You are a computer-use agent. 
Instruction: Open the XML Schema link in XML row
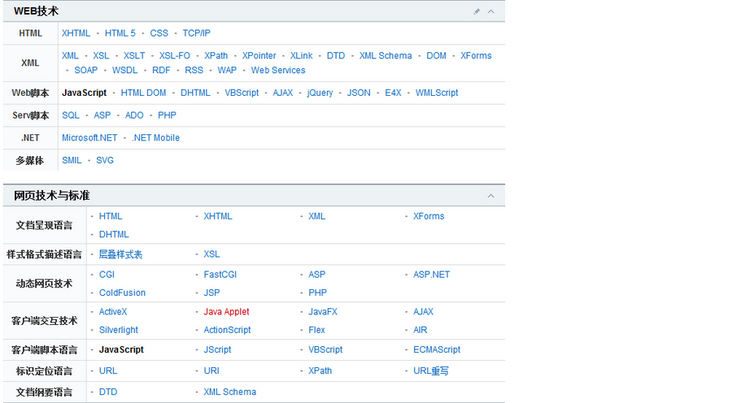385,56
